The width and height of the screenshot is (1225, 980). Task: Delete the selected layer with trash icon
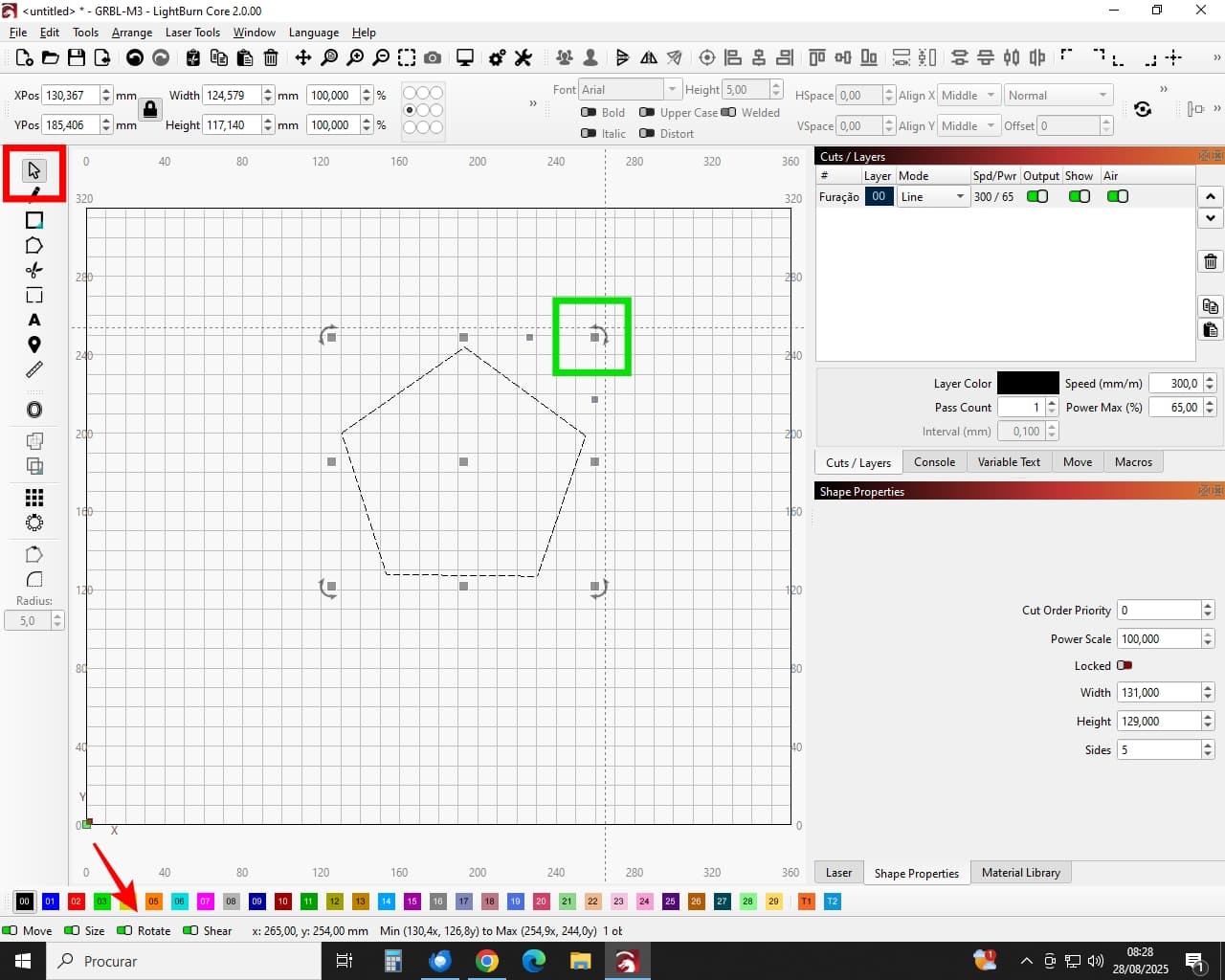point(1210,261)
